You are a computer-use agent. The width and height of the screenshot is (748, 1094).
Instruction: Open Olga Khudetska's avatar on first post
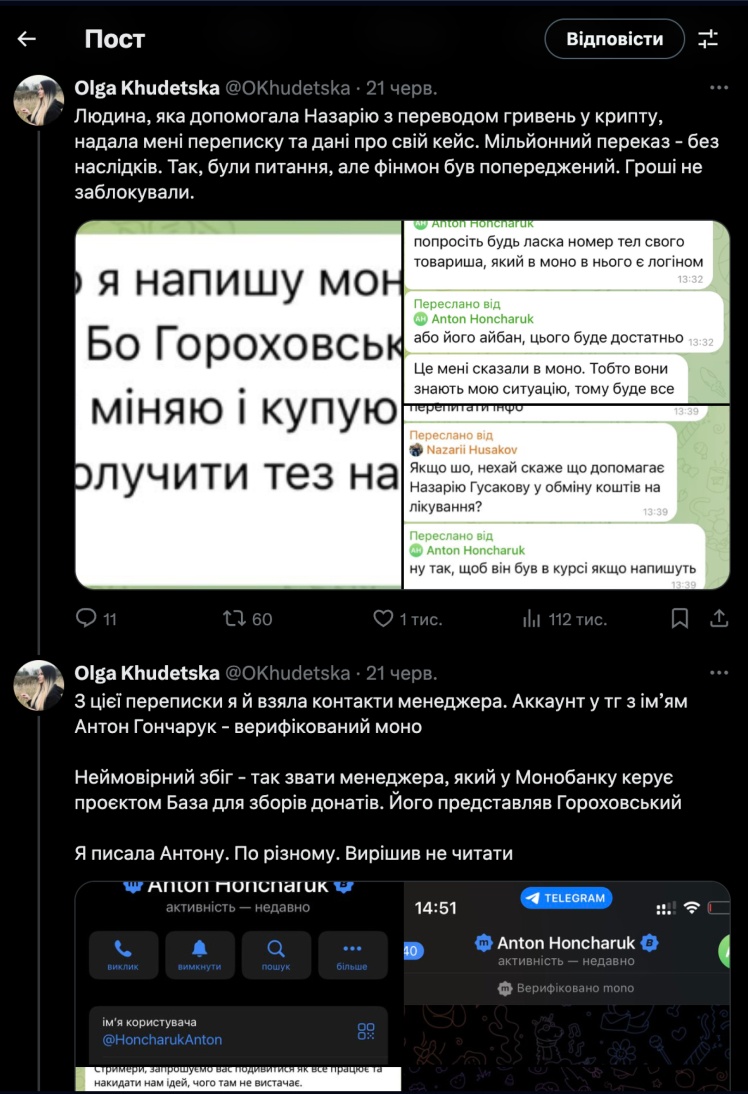pos(39,100)
